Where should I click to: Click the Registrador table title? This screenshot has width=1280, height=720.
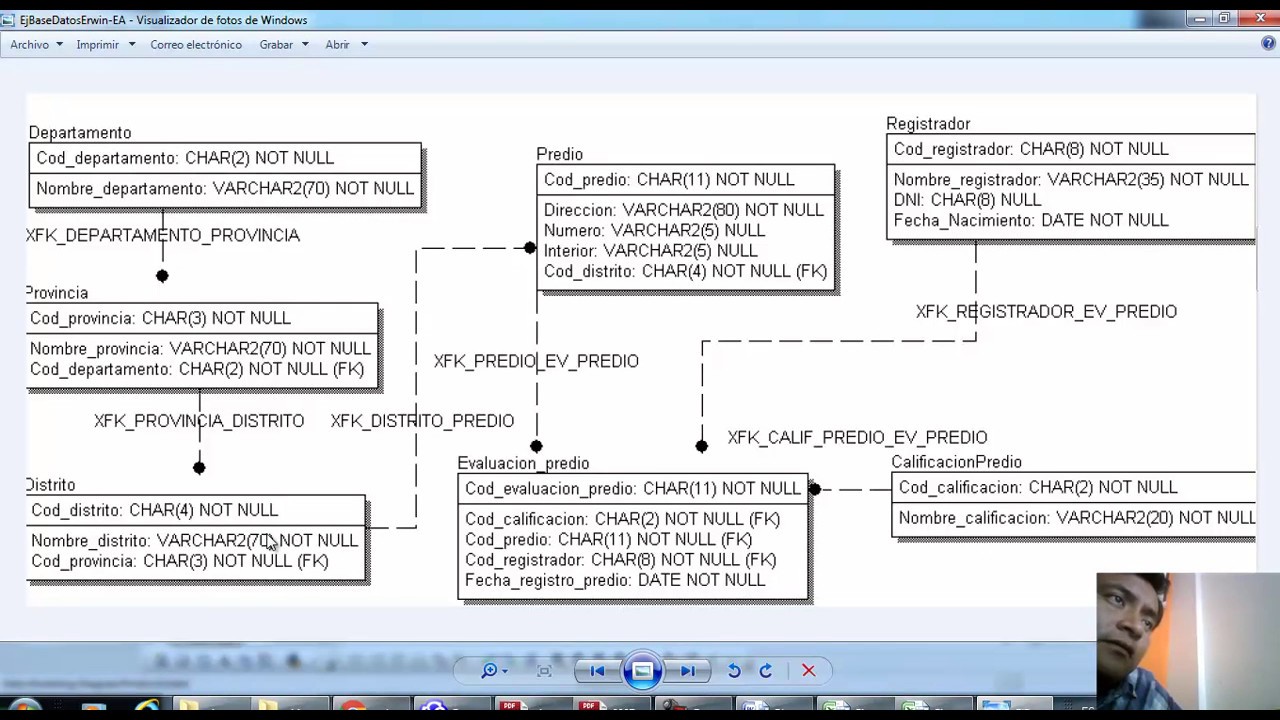(x=928, y=123)
